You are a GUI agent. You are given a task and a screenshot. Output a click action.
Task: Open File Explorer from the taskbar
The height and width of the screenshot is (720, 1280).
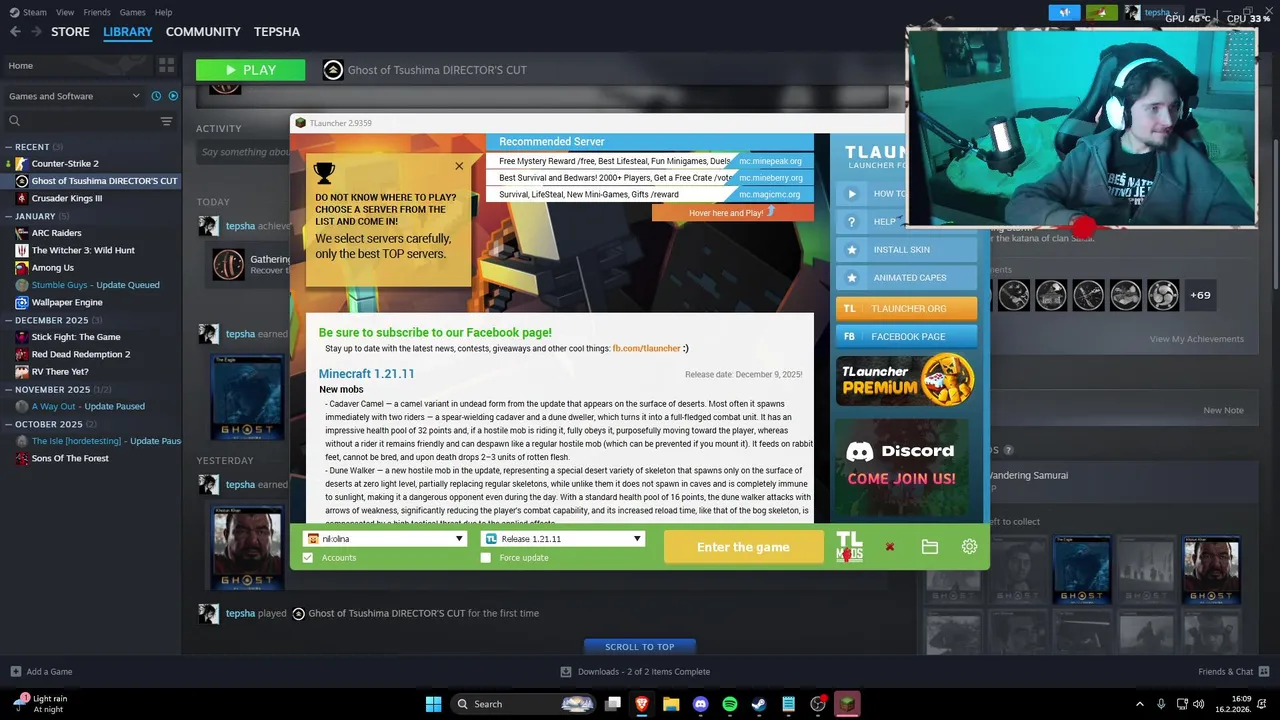coord(671,704)
